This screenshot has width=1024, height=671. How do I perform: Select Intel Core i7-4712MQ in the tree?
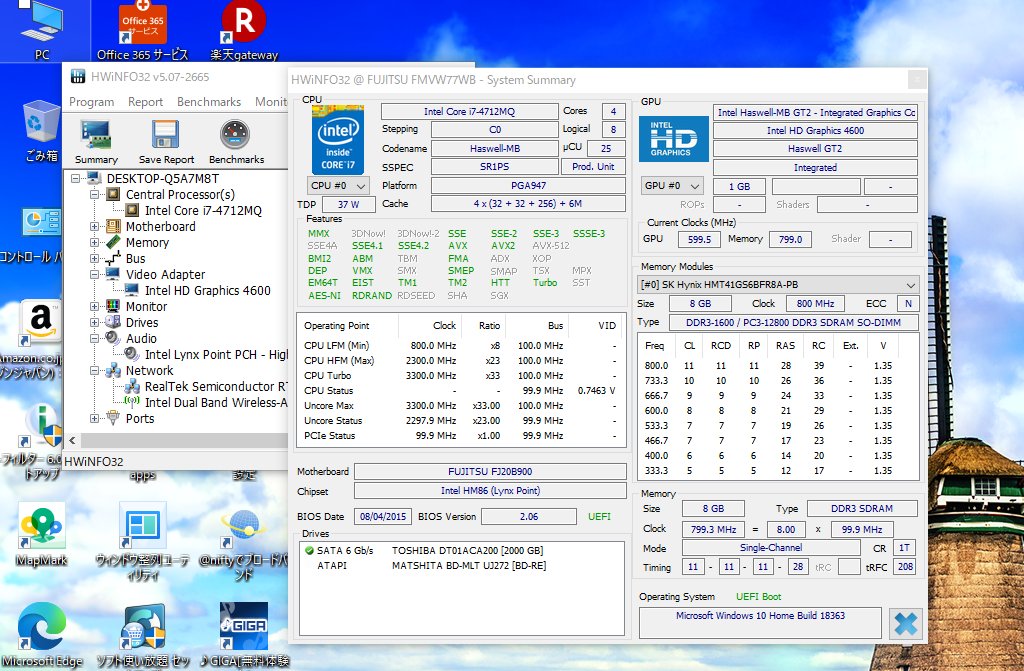pyautogui.click(x=203, y=211)
